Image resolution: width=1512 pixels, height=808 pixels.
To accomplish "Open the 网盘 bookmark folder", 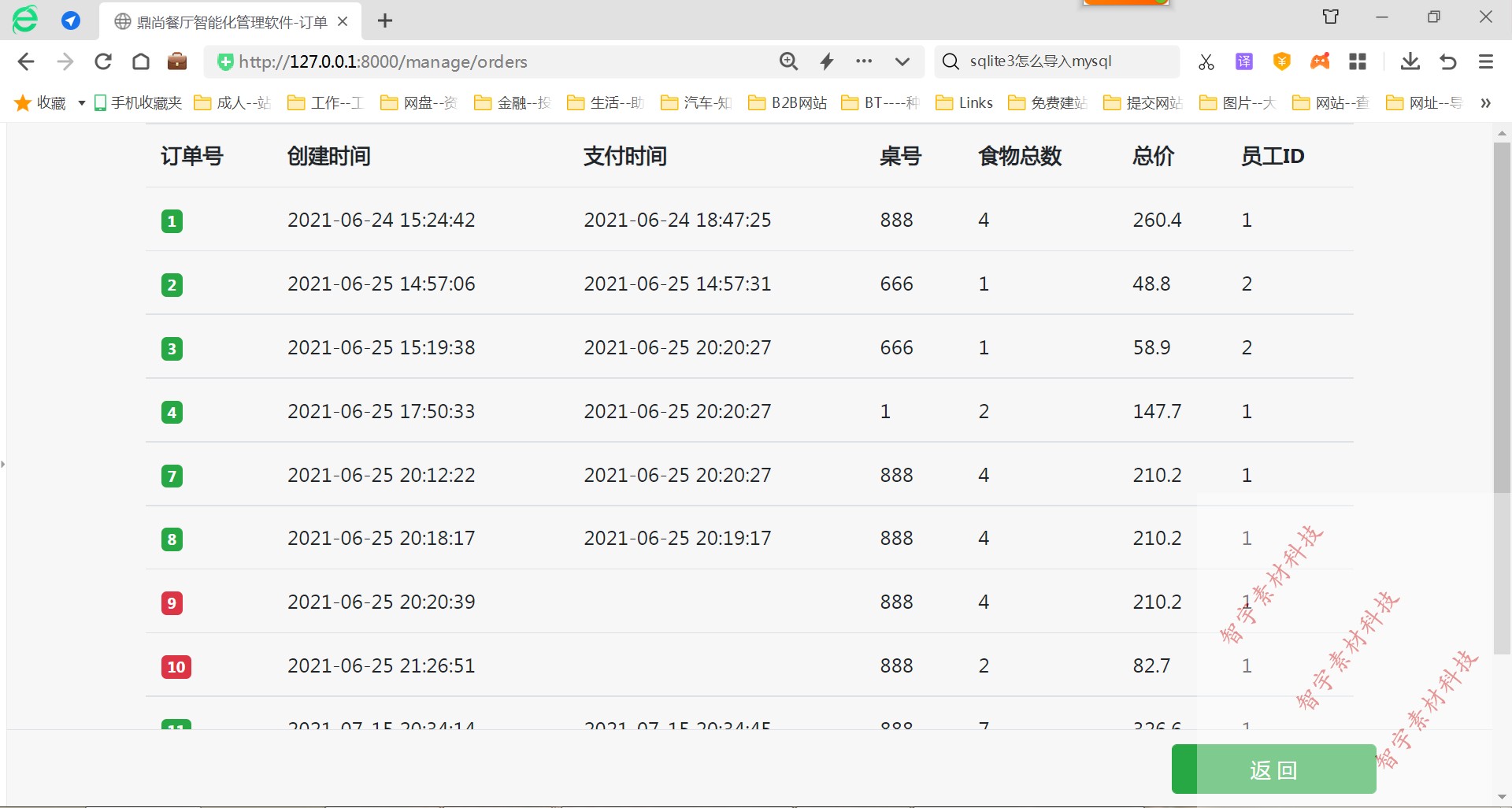I will (x=418, y=103).
